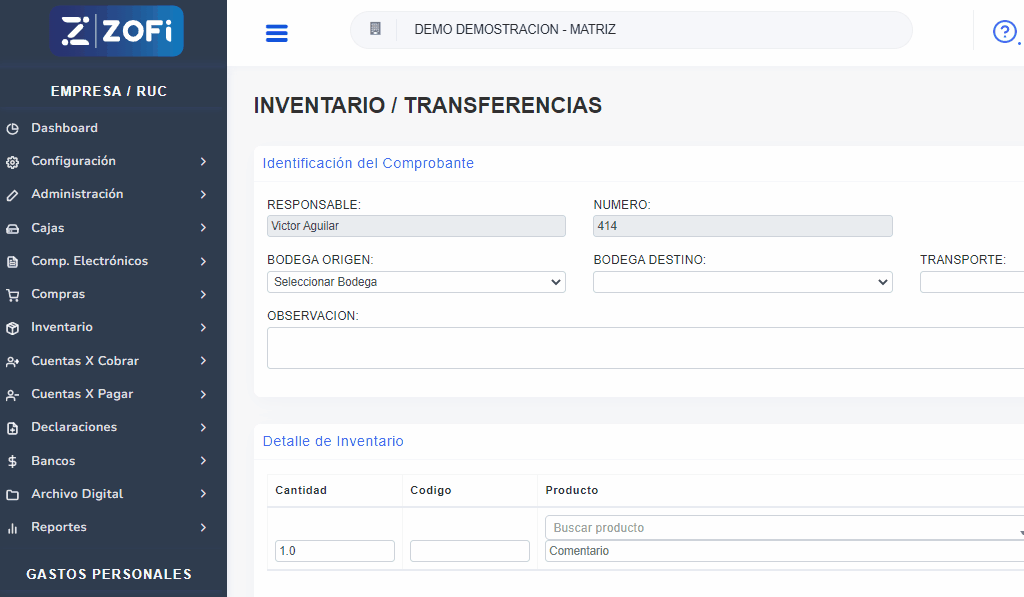Click the Bancos dollar sign icon
1024x597 pixels.
pyautogui.click(x=12, y=462)
